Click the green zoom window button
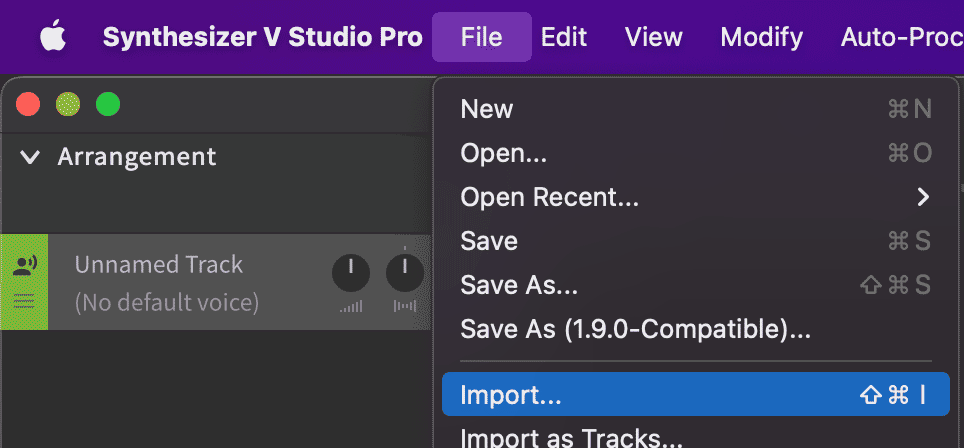This screenshot has height=448, width=964. pyautogui.click(x=107, y=103)
